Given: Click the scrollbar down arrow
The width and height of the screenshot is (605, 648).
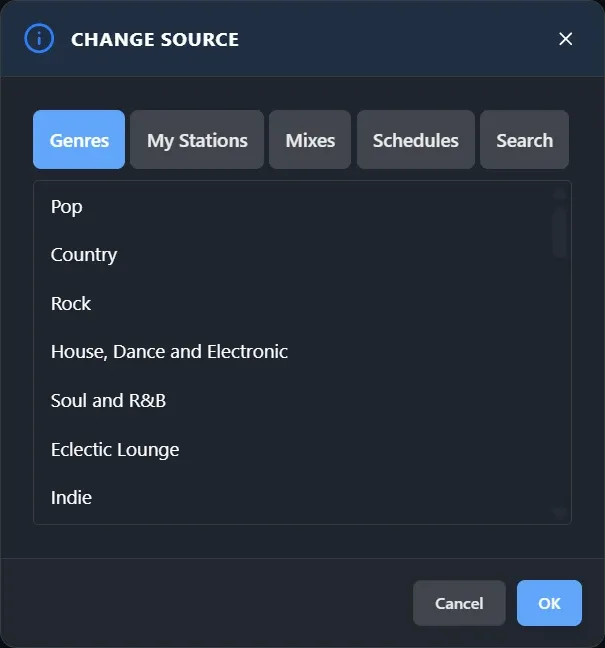Looking at the screenshot, I should (560, 513).
